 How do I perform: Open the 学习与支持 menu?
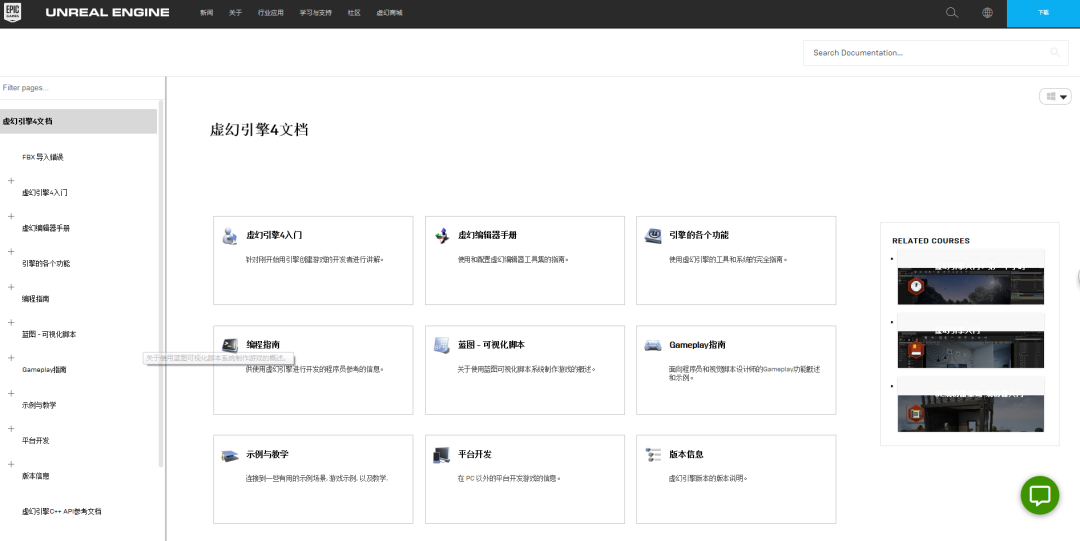click(x=315, y=13)
